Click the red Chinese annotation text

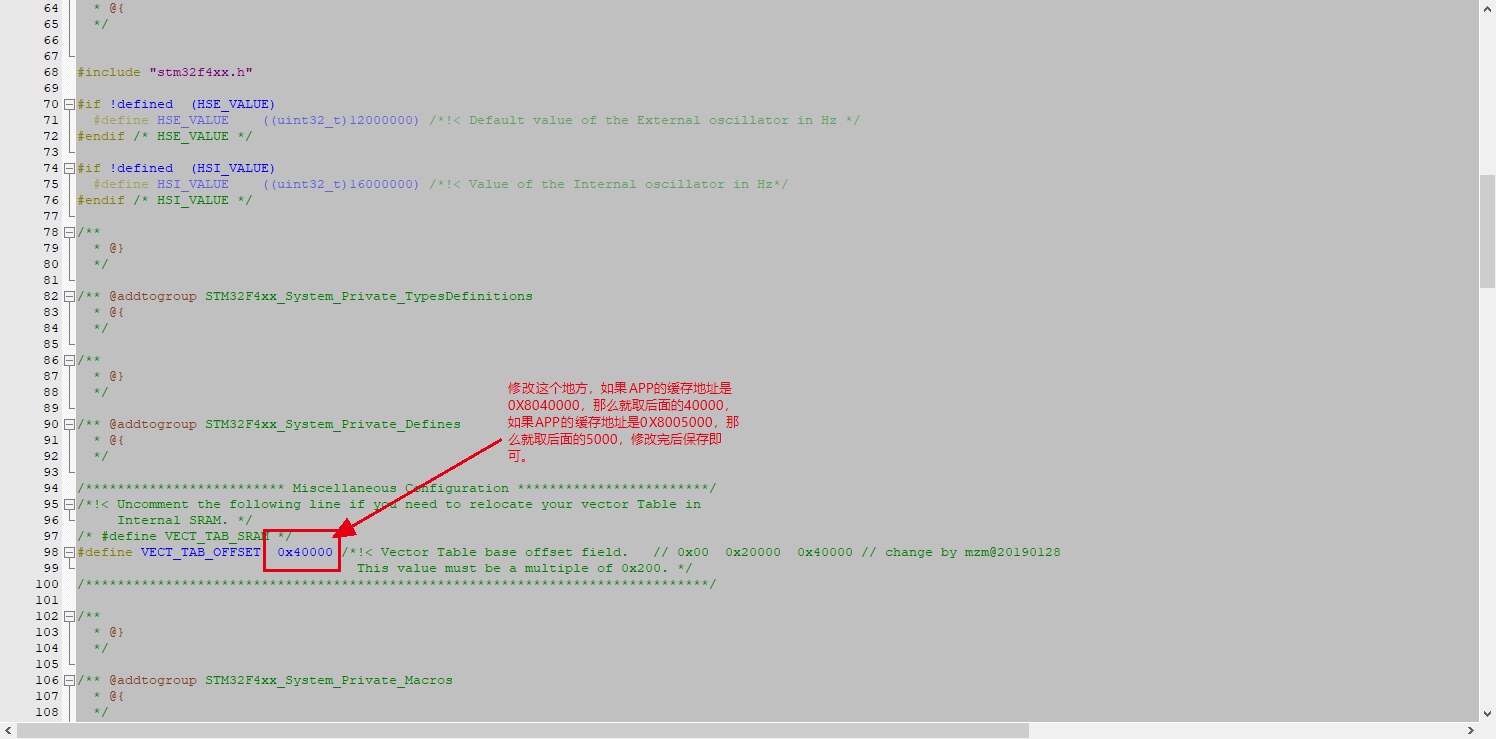(x=620, y=420)
